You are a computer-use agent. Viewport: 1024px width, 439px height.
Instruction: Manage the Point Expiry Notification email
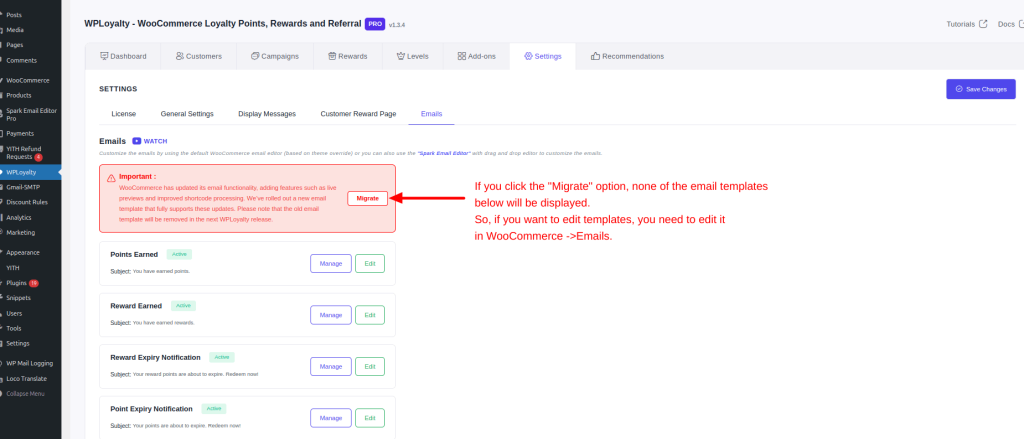coord(330,418)
